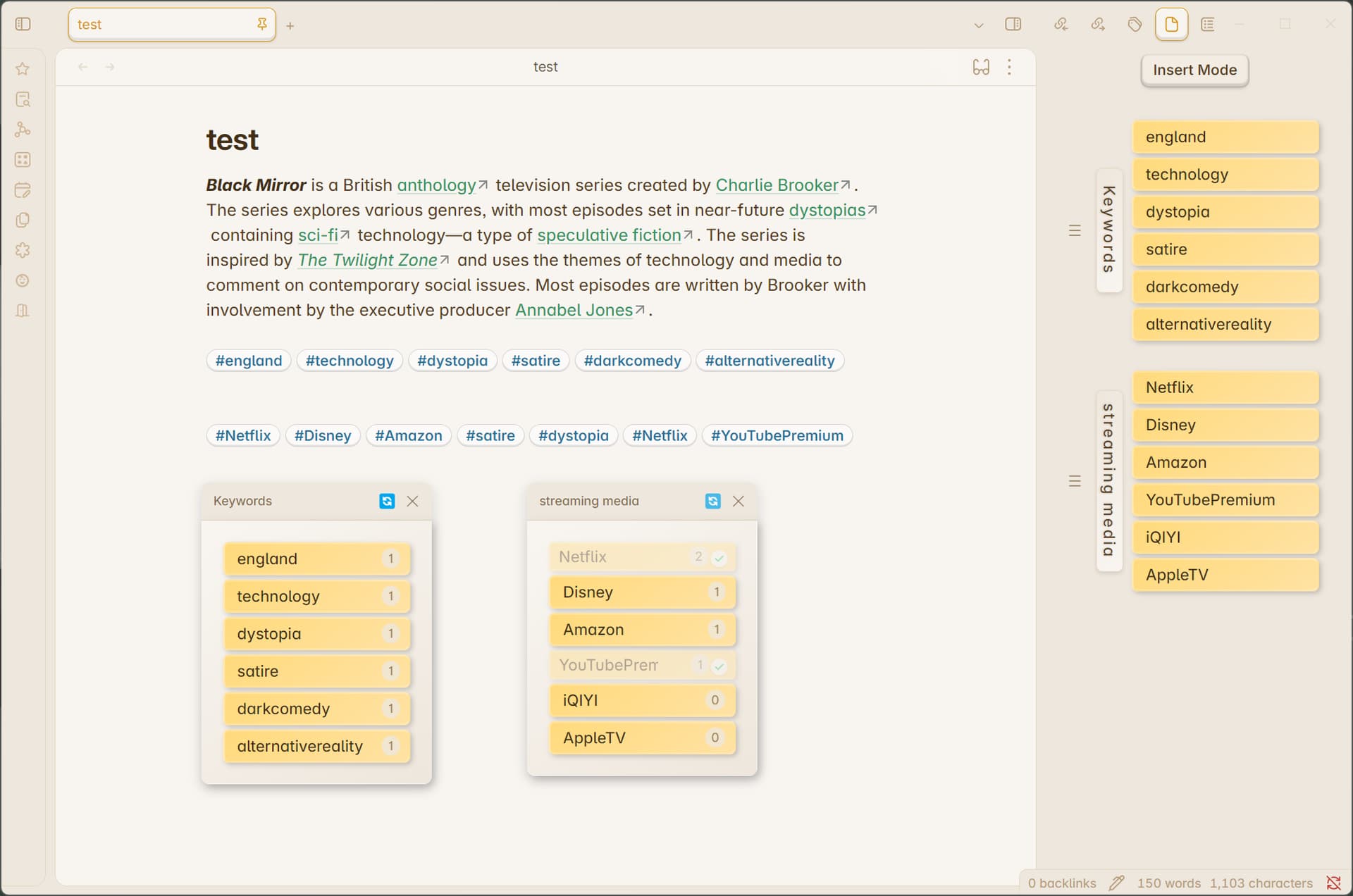Open the outline icon next to document icon
The image size is (1353, 896).
tap(1208, 24)
